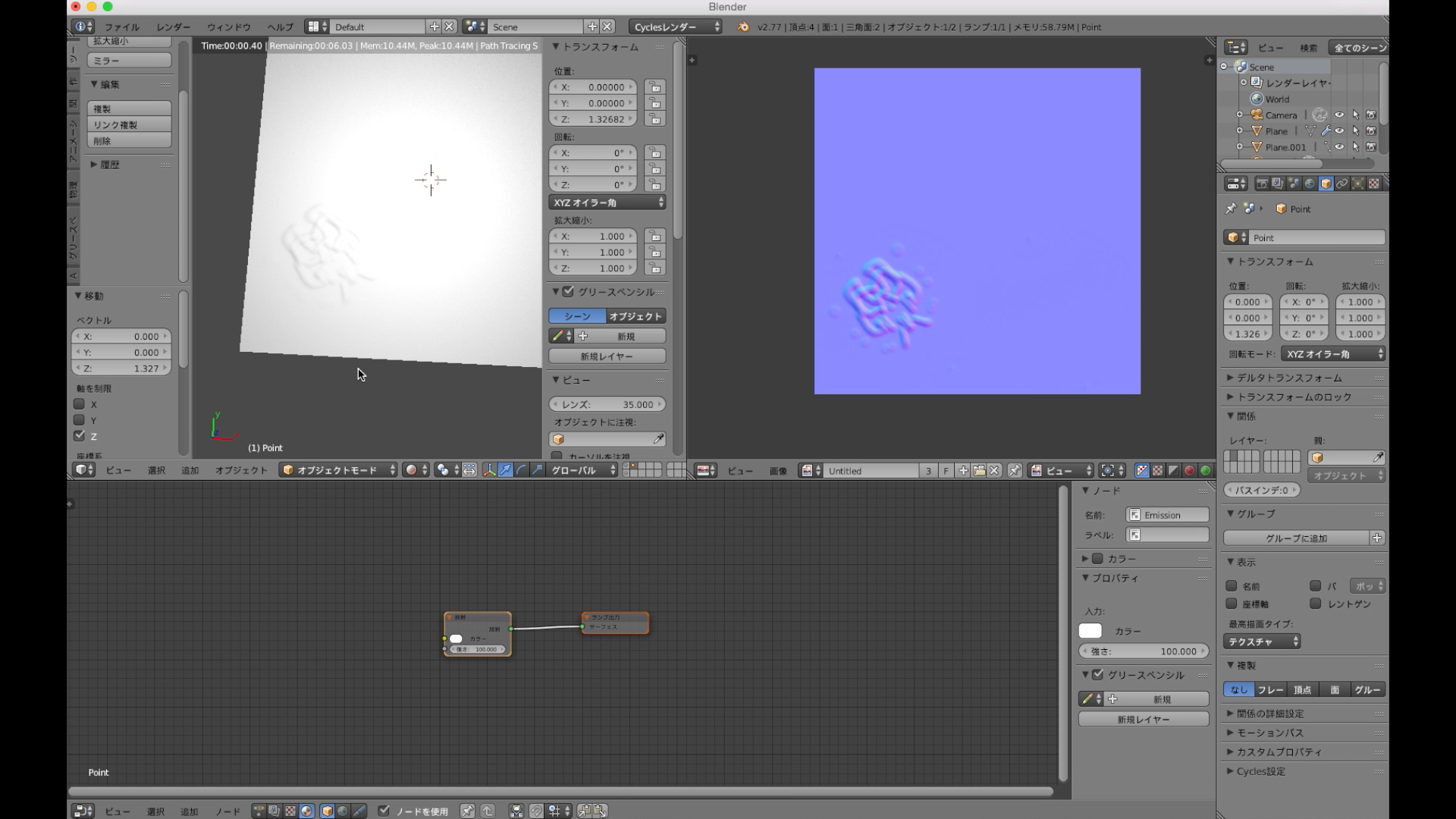1456x819 pixels.
Task: Lock the X location value
Action: click(x=654, y=87)
